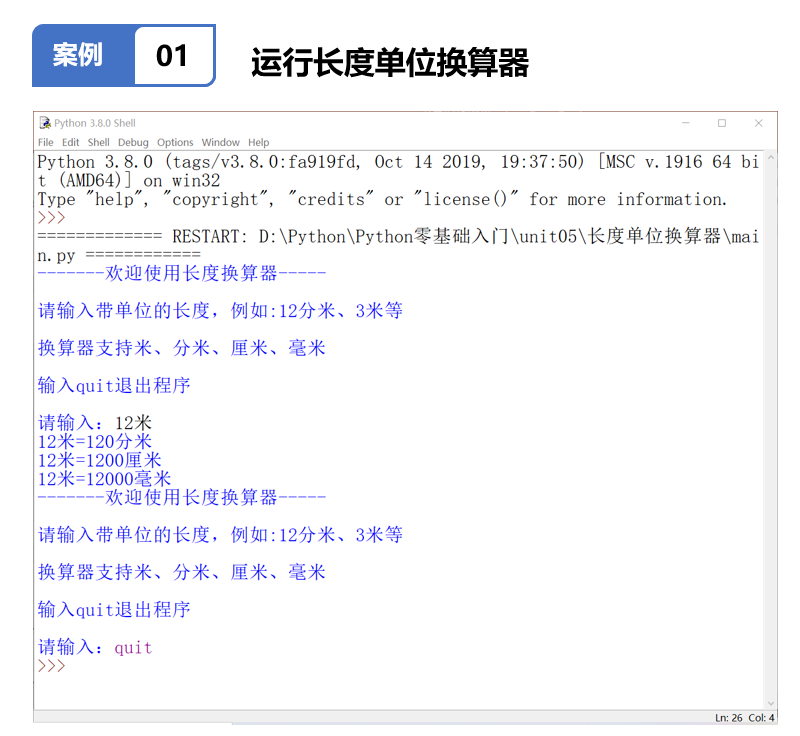Click the vertical scrollbar track
Image resolution: width=800 pixels, height=736 pixels.
(x=771, y=431)
